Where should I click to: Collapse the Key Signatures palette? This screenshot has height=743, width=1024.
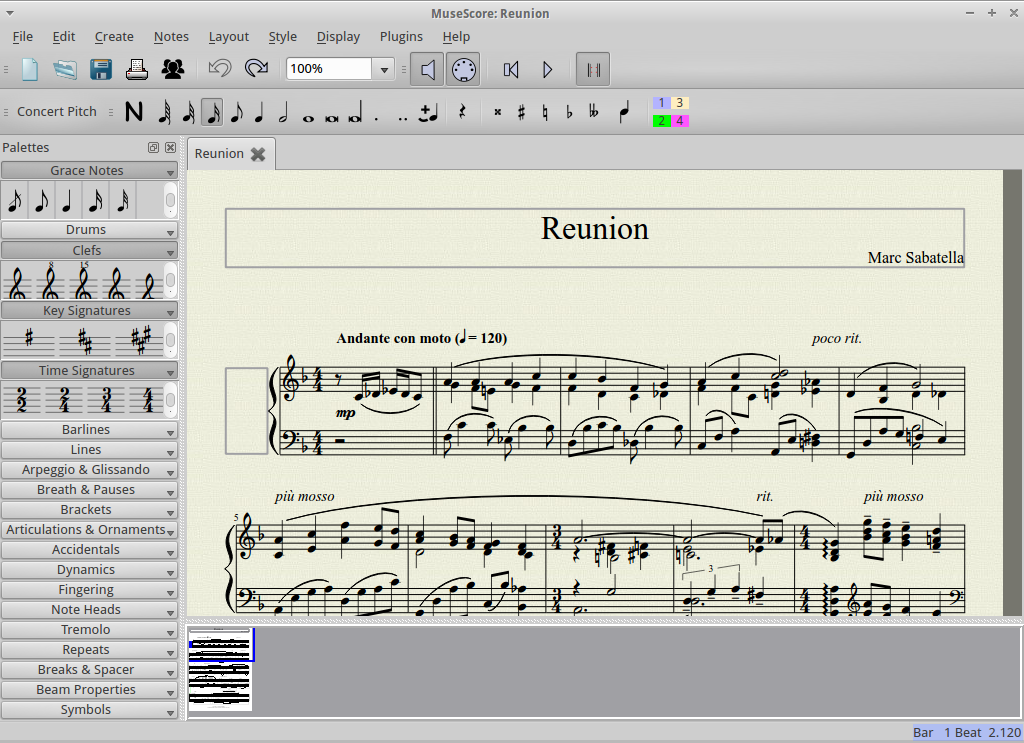89,311
